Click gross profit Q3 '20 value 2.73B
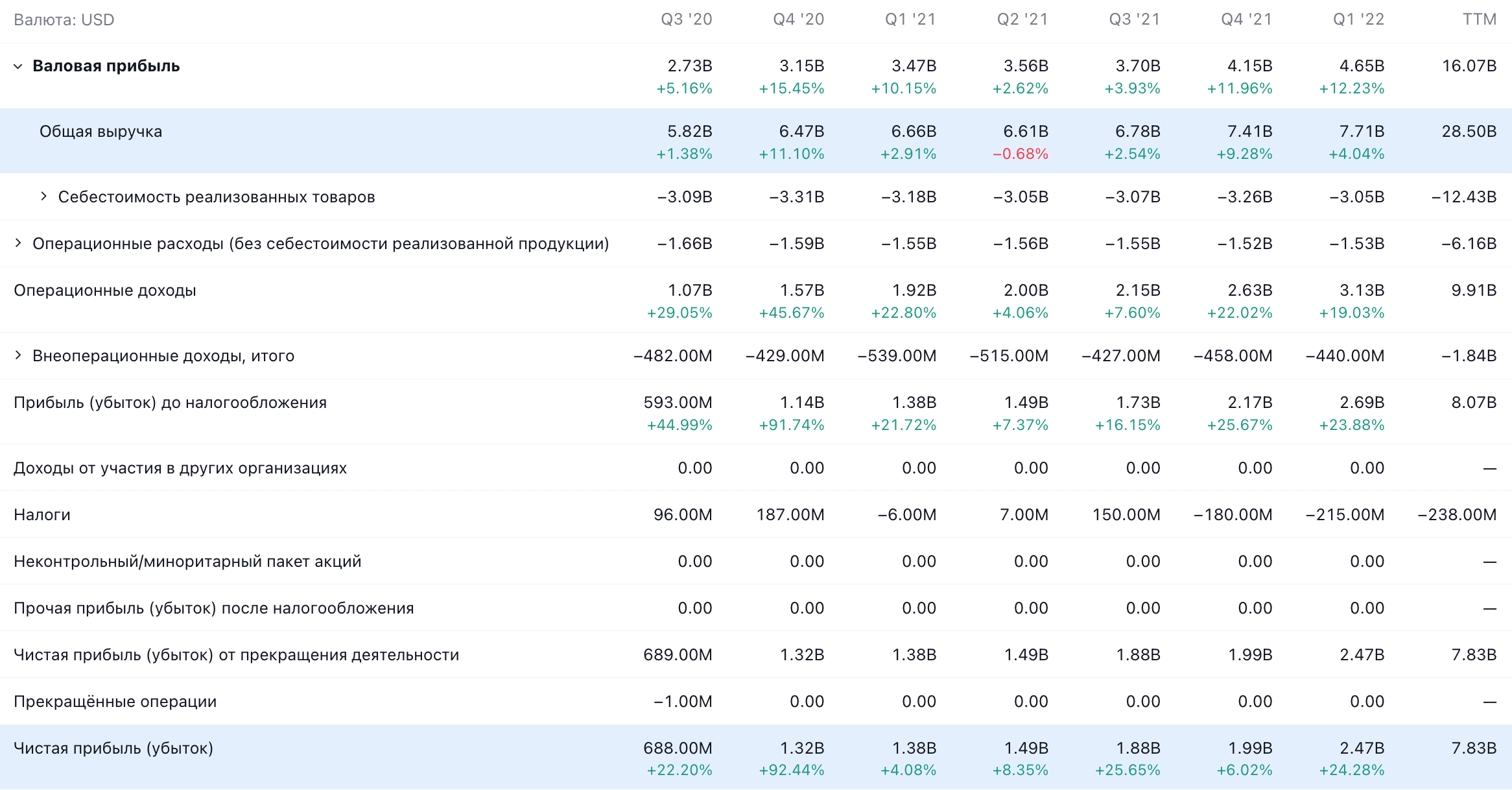This screenshot has width=1512, height=790. tap(690, 66)
